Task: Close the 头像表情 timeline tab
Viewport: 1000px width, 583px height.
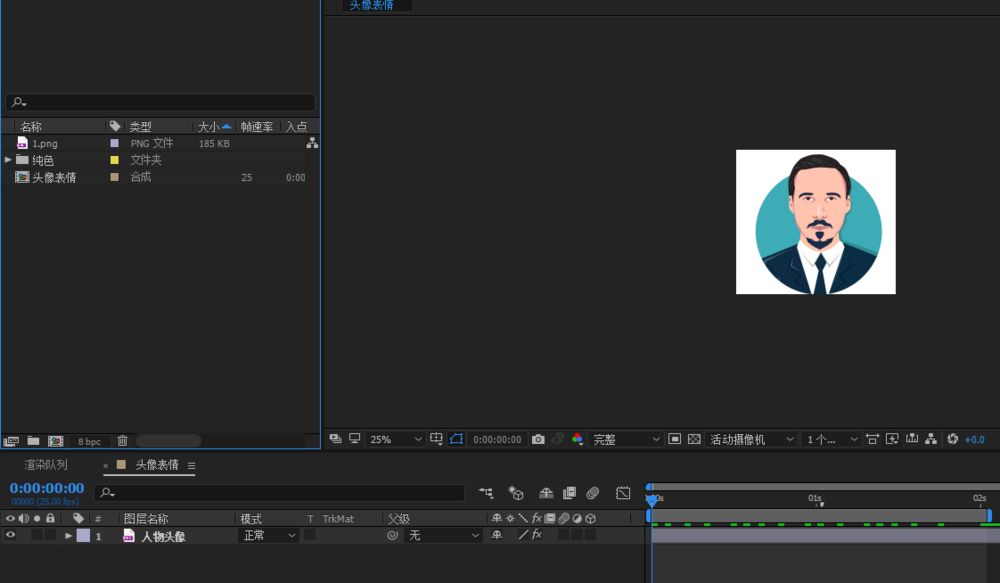Action: pos(105,466)
